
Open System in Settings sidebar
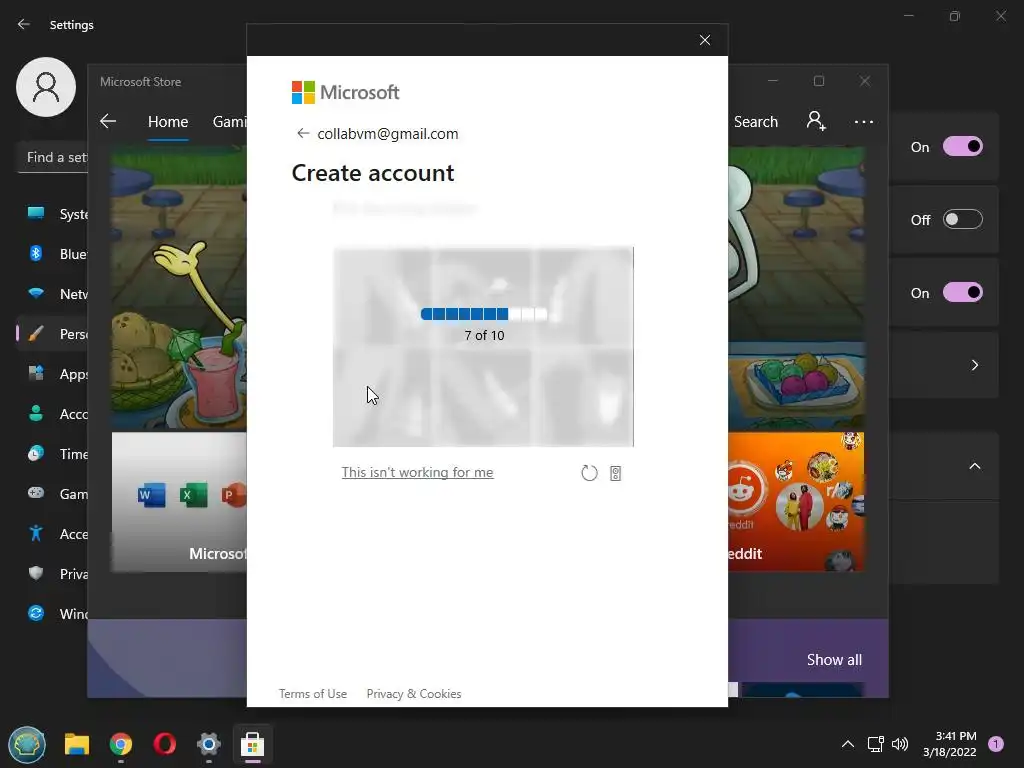(x=52, y=214)
